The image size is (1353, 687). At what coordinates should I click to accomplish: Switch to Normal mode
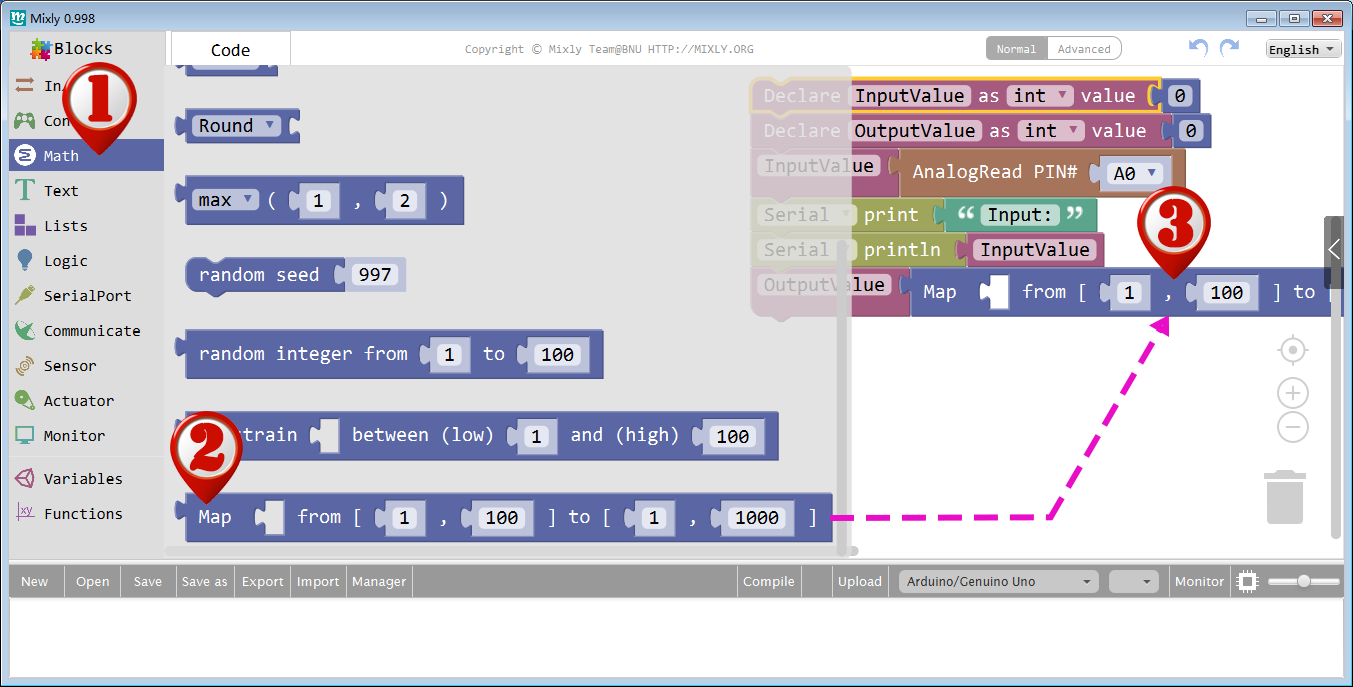[1016, 49]
